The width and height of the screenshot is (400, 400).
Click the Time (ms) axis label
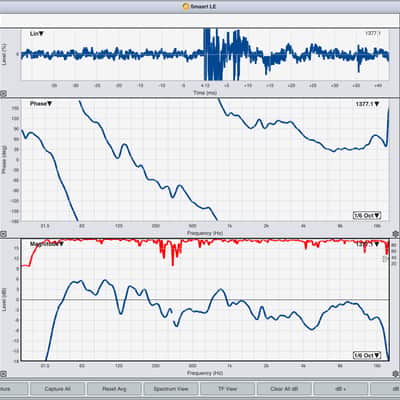coord(205,93)
